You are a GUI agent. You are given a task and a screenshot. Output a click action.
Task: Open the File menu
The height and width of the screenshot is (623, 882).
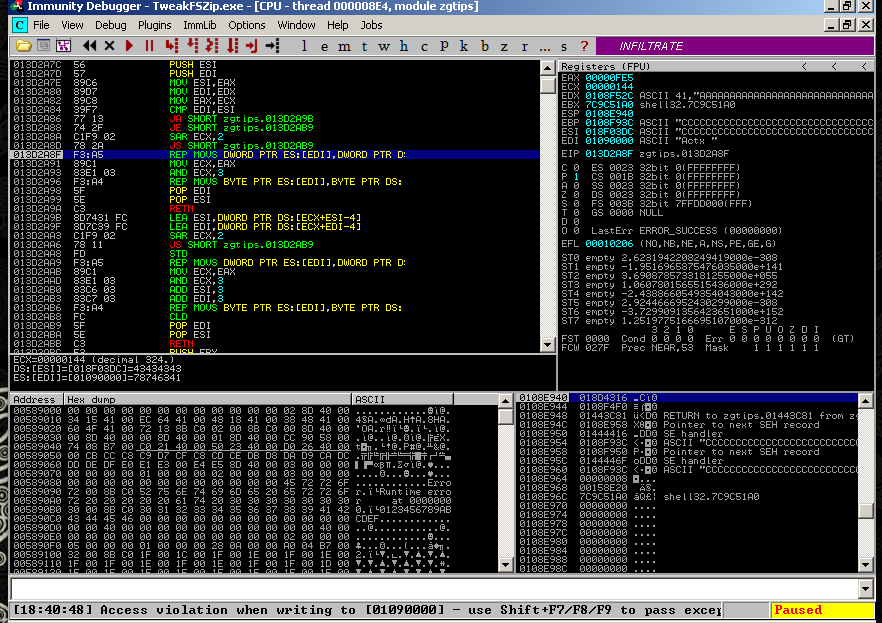coord(41,25)
